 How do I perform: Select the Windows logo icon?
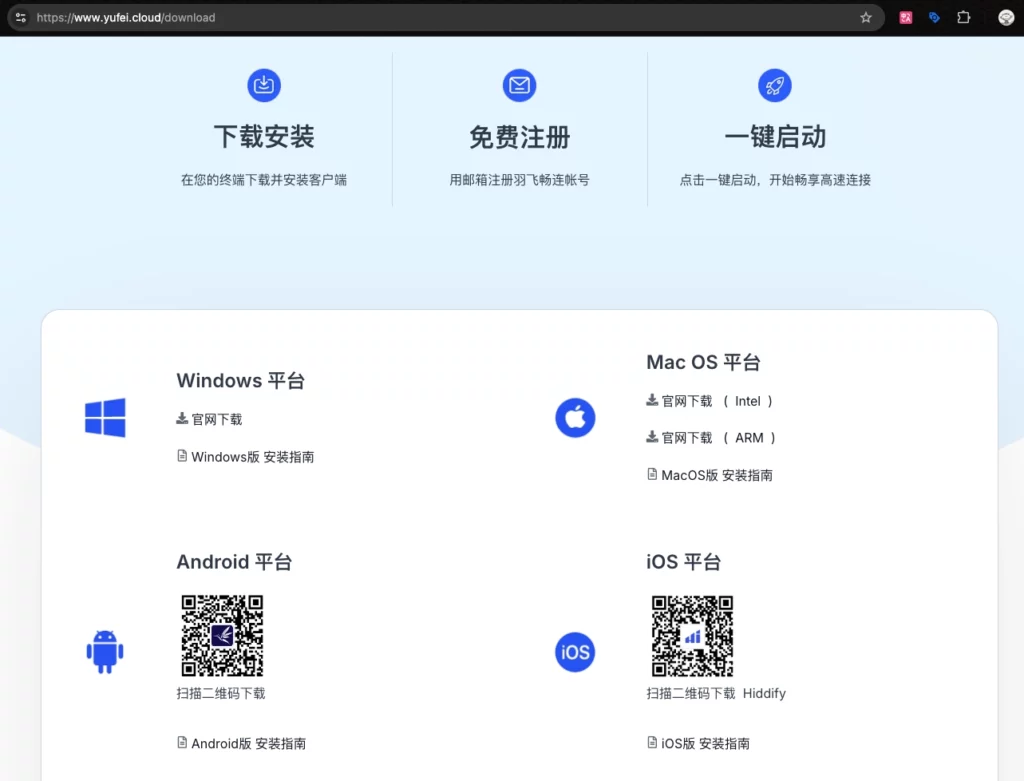click(105, 418)
